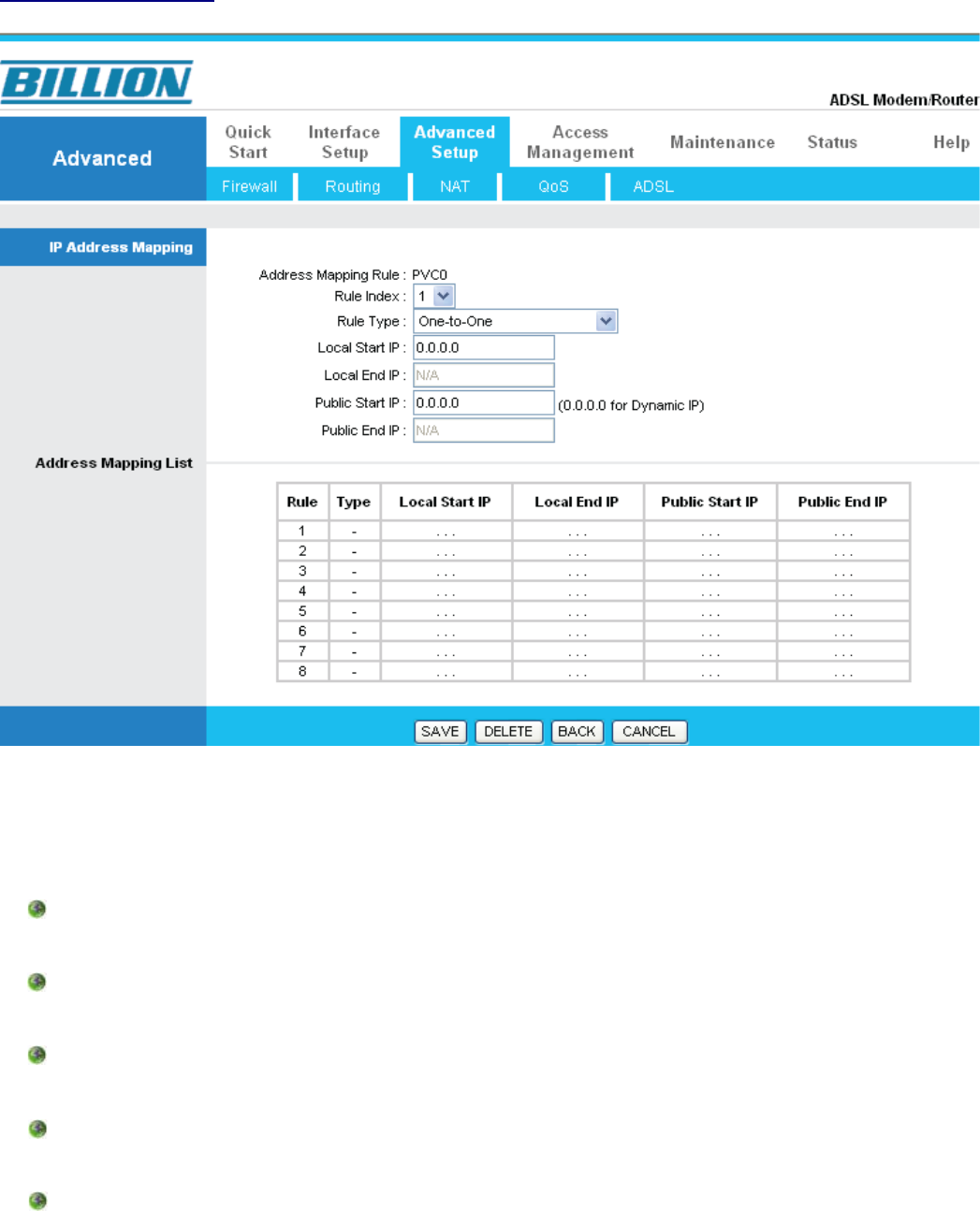This screenshot has width=980, height=1211.
Task: Open the Help tab
Action: point(951,142)
